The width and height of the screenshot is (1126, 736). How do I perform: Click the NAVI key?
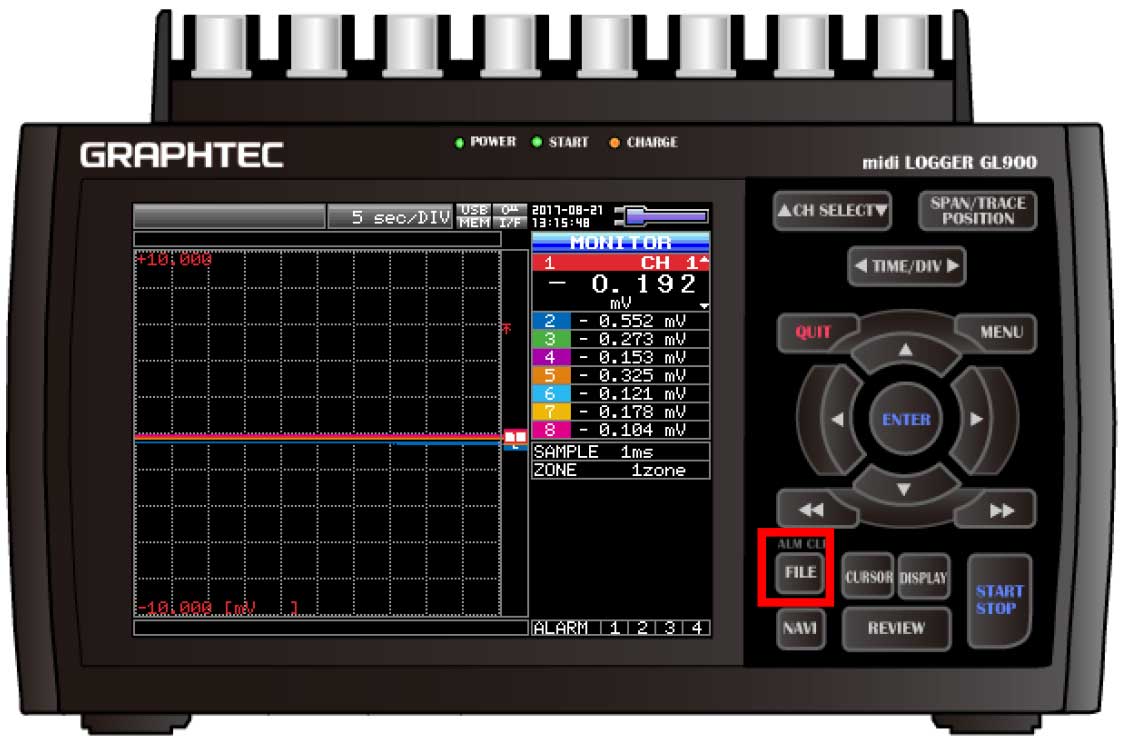tap(800, 628)
